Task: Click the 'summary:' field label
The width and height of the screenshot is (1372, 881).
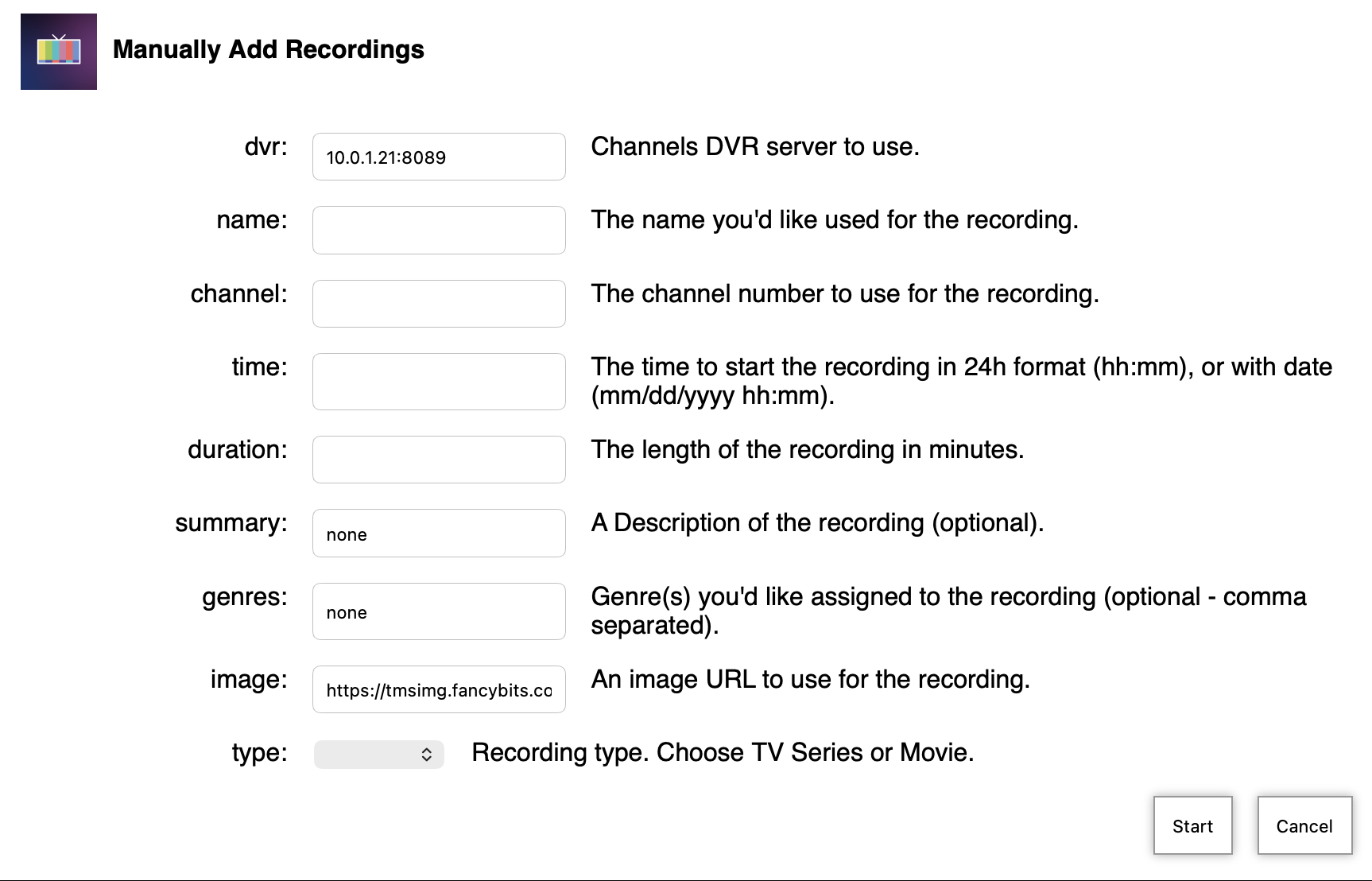Action: pyautogui.click(x=231, y=522)
